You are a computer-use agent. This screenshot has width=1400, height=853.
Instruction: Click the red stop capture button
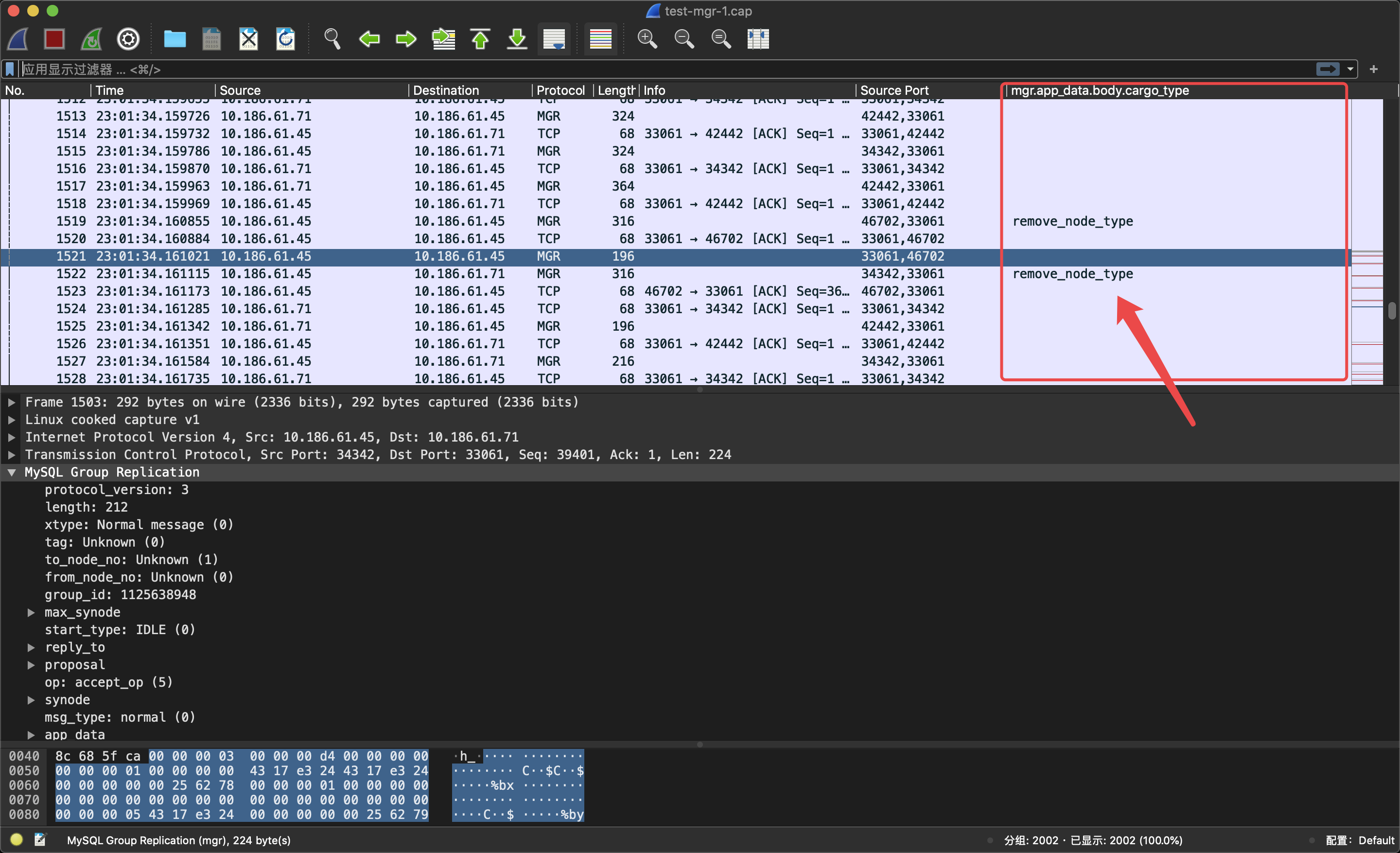tap(54, 38)
